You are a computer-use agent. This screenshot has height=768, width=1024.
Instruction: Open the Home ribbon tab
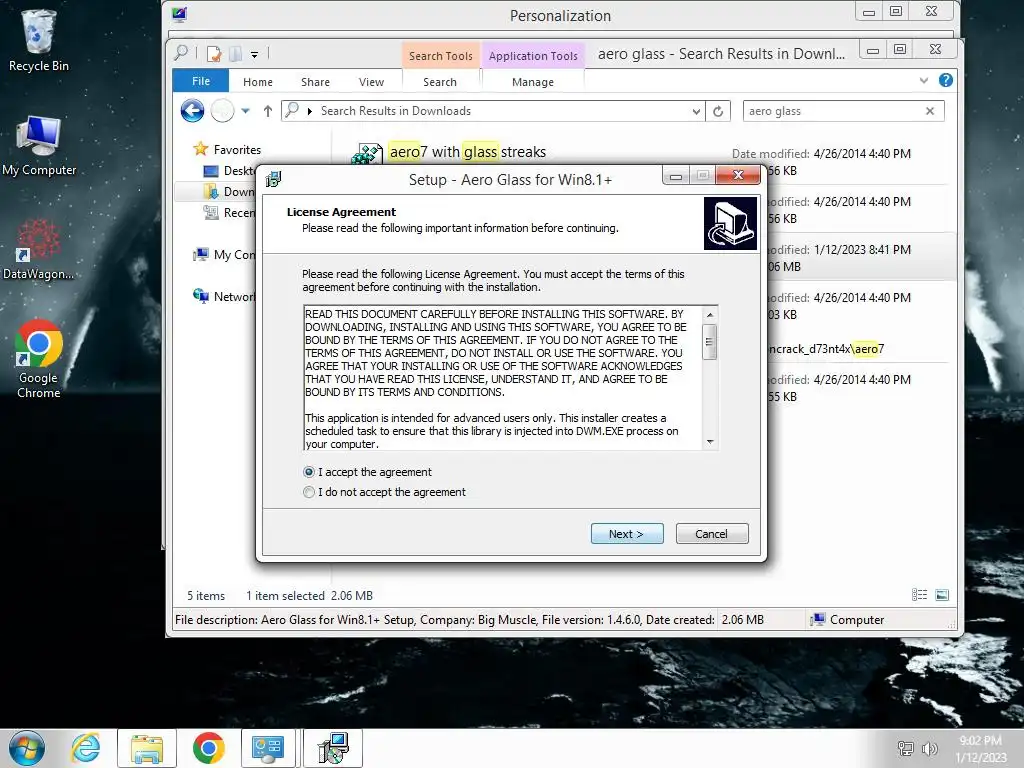(x=258, y=82)
